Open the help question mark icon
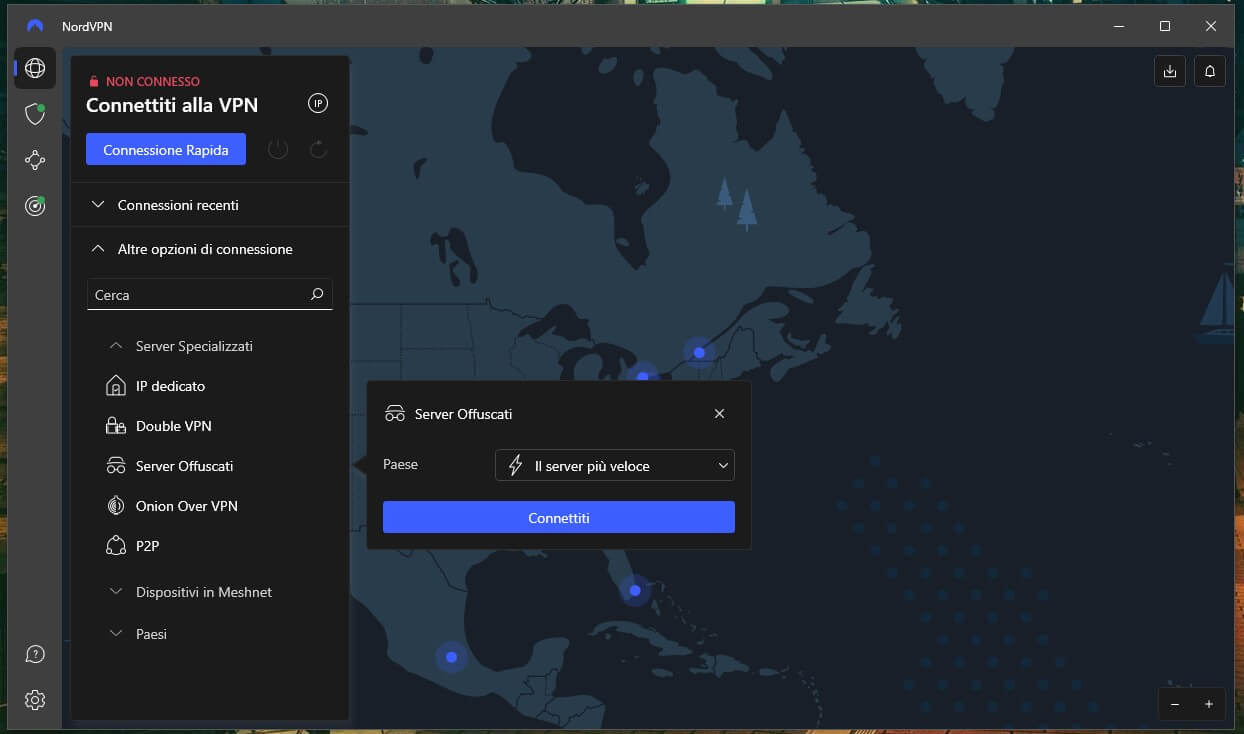 35,655
